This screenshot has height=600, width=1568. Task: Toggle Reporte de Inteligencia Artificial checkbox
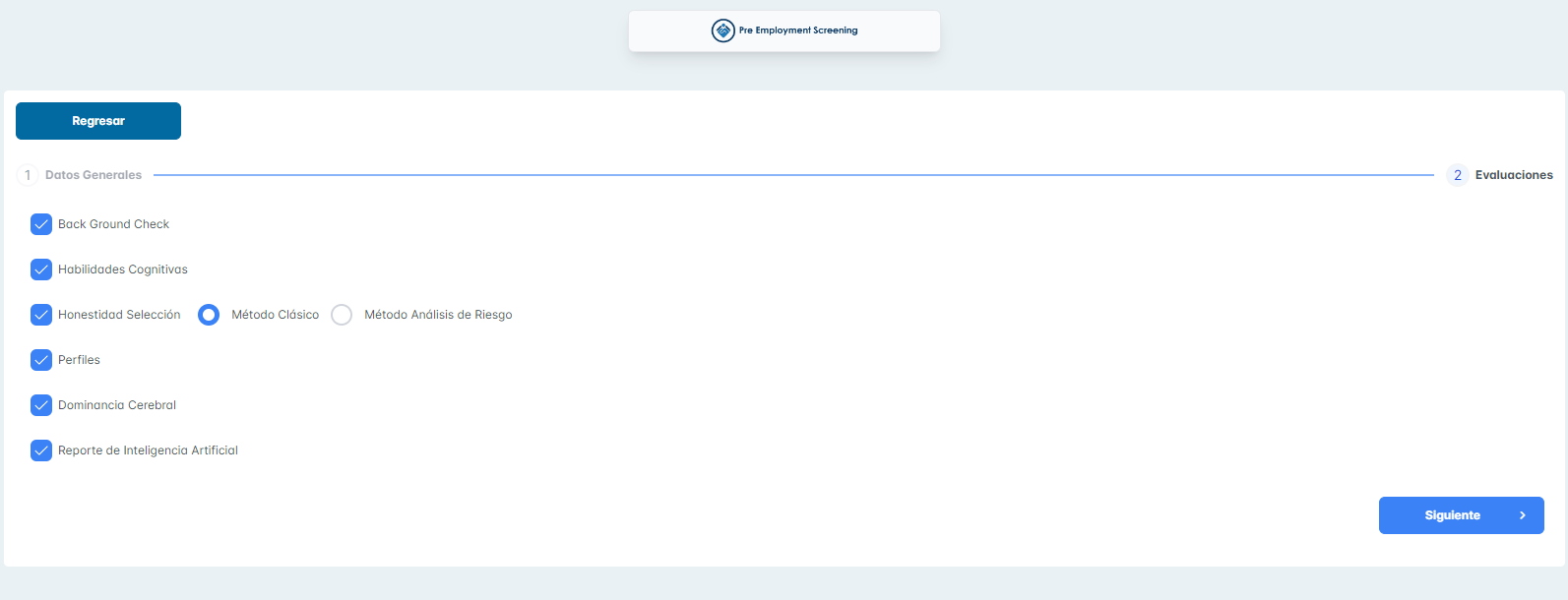(41, 450)
